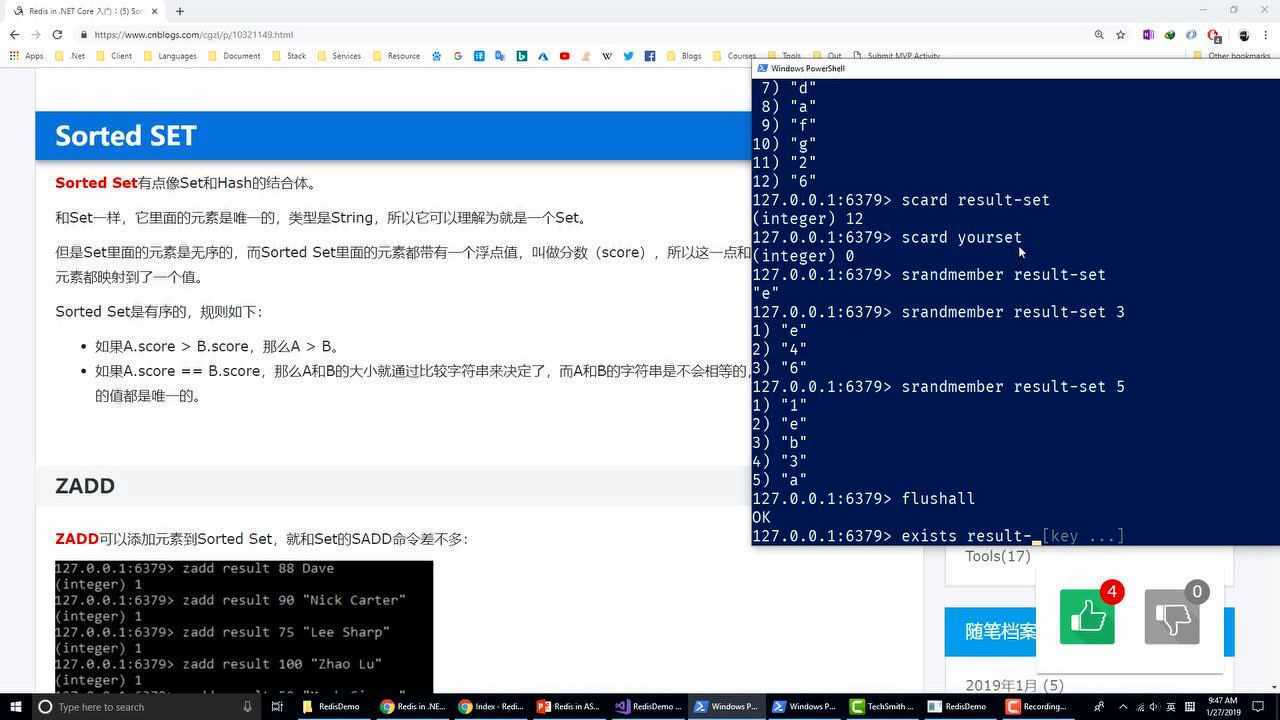Click the 英 input language indicator
This screenshot has height=720, width=1280.
1170,706
